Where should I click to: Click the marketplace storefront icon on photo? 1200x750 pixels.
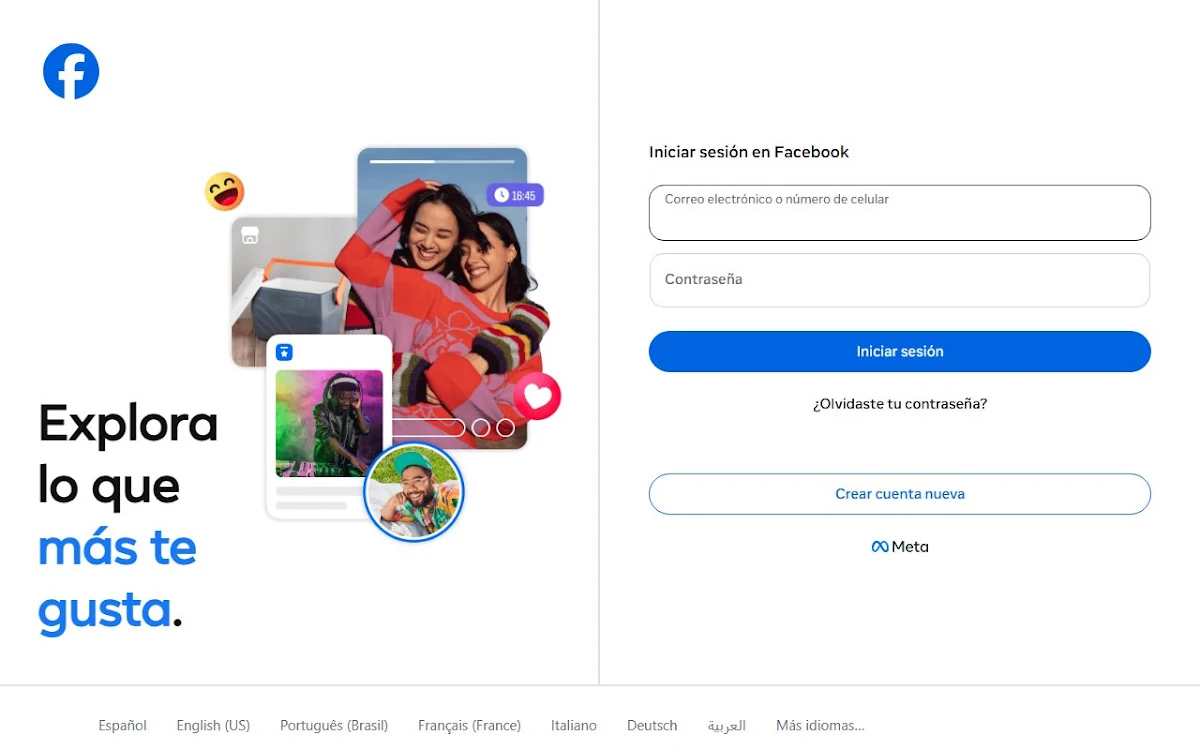tap(250, 235)
